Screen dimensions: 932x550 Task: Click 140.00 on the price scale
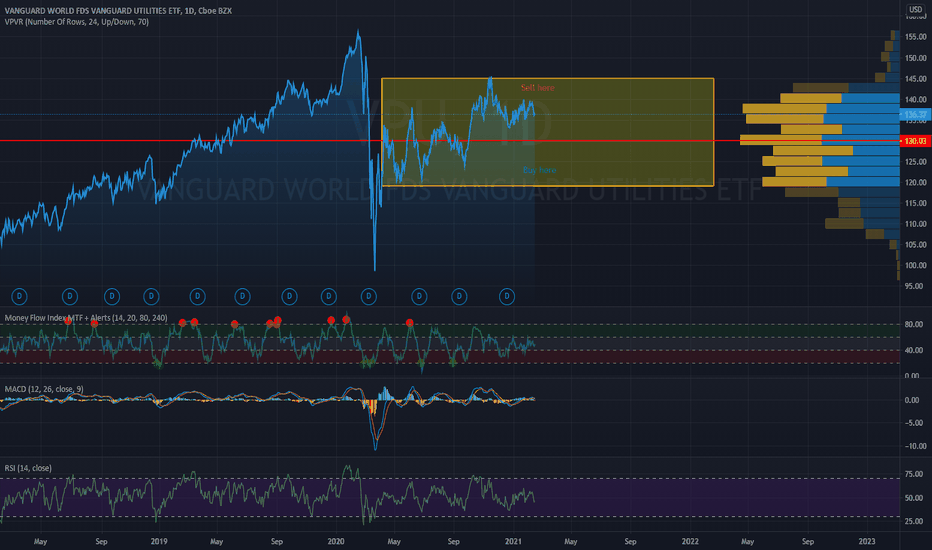pyautogui.click(x=915, y=100)
